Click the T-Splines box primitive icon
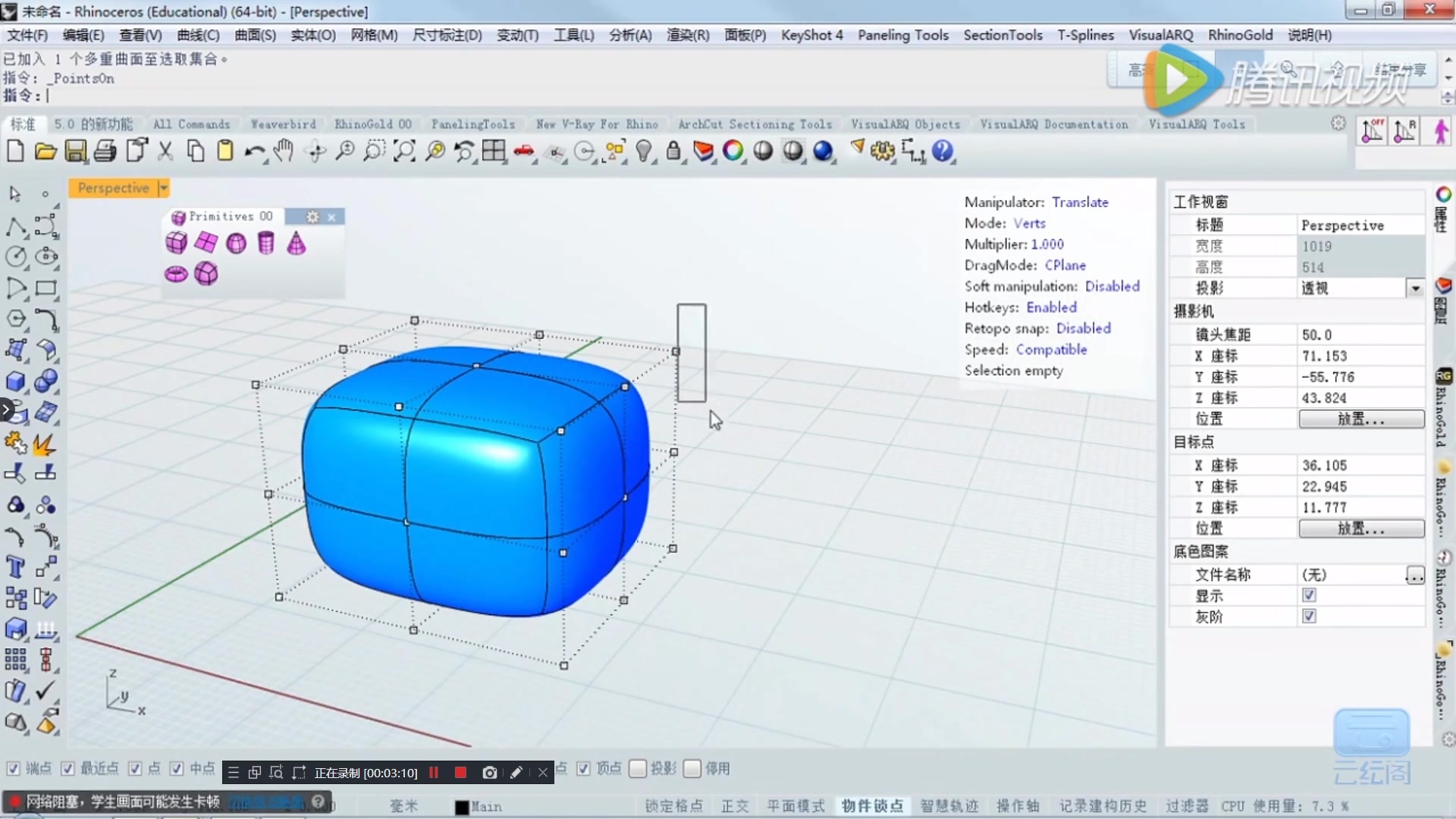 [x=176, y=243]
